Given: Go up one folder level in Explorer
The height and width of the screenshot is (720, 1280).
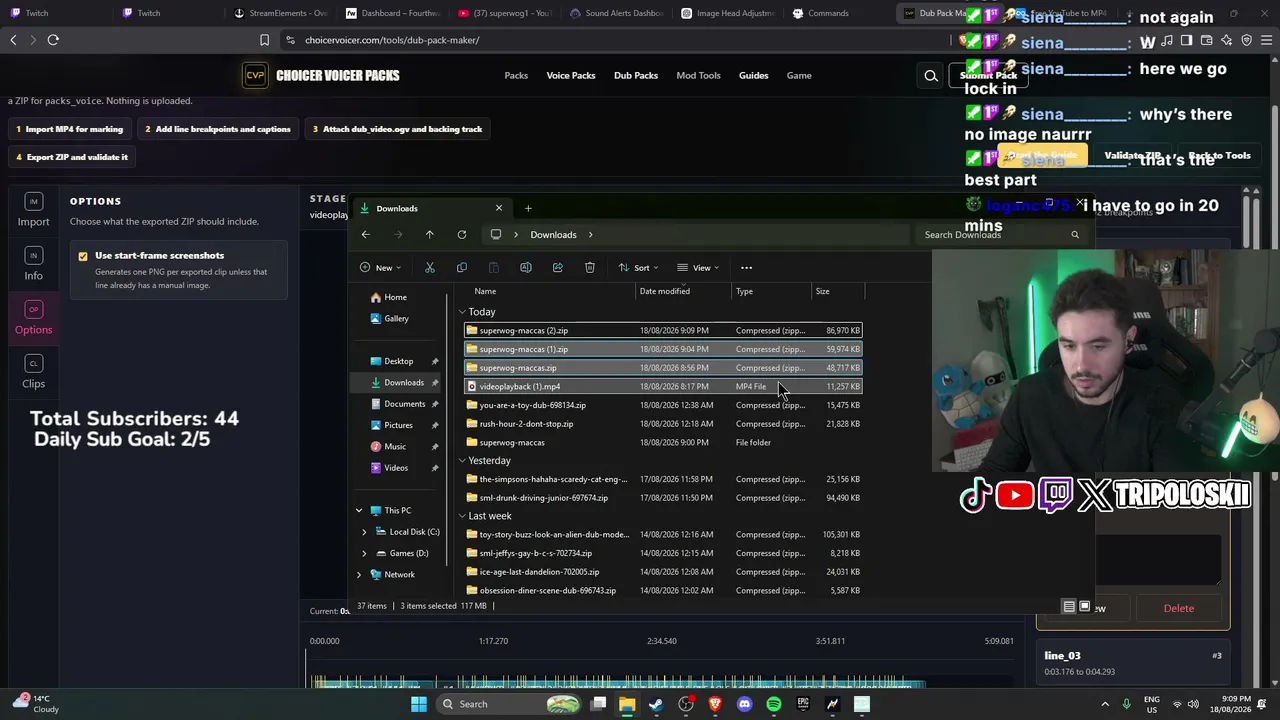Looking at the screenshot, I should [430, 235].
